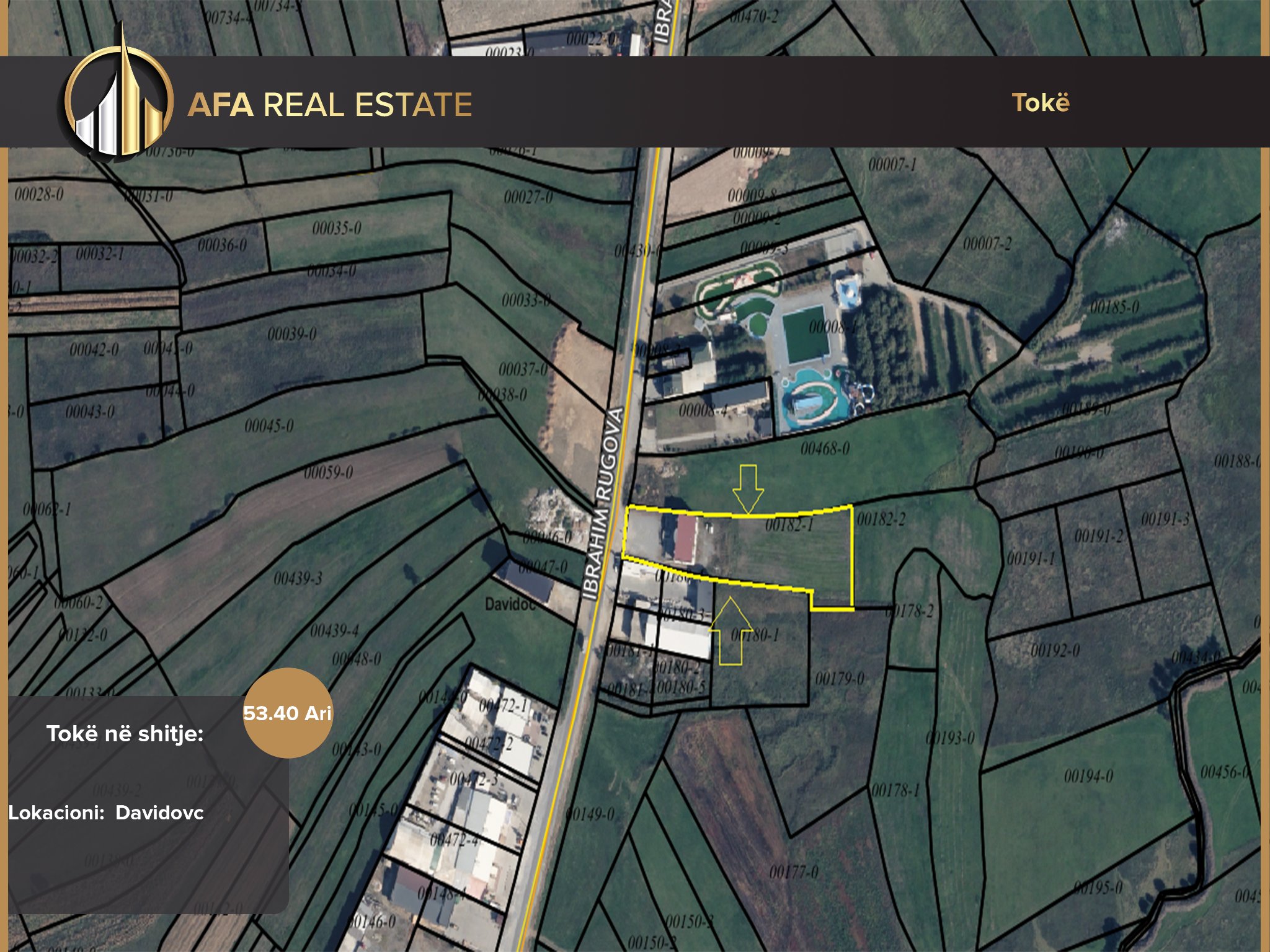Click parcel label 00032-1
1270x952 pixels.
point(100,253)
